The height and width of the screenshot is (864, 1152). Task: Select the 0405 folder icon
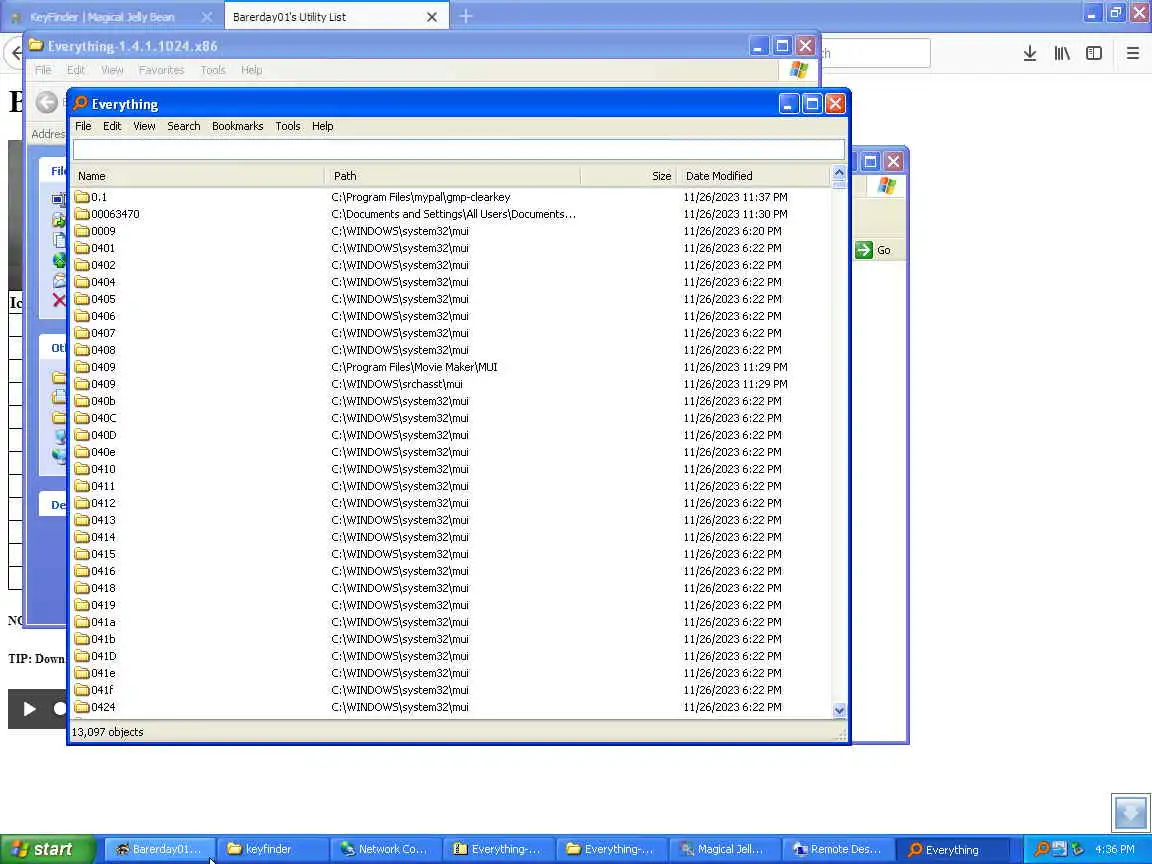pyautogui.click(x=82, y=299)
